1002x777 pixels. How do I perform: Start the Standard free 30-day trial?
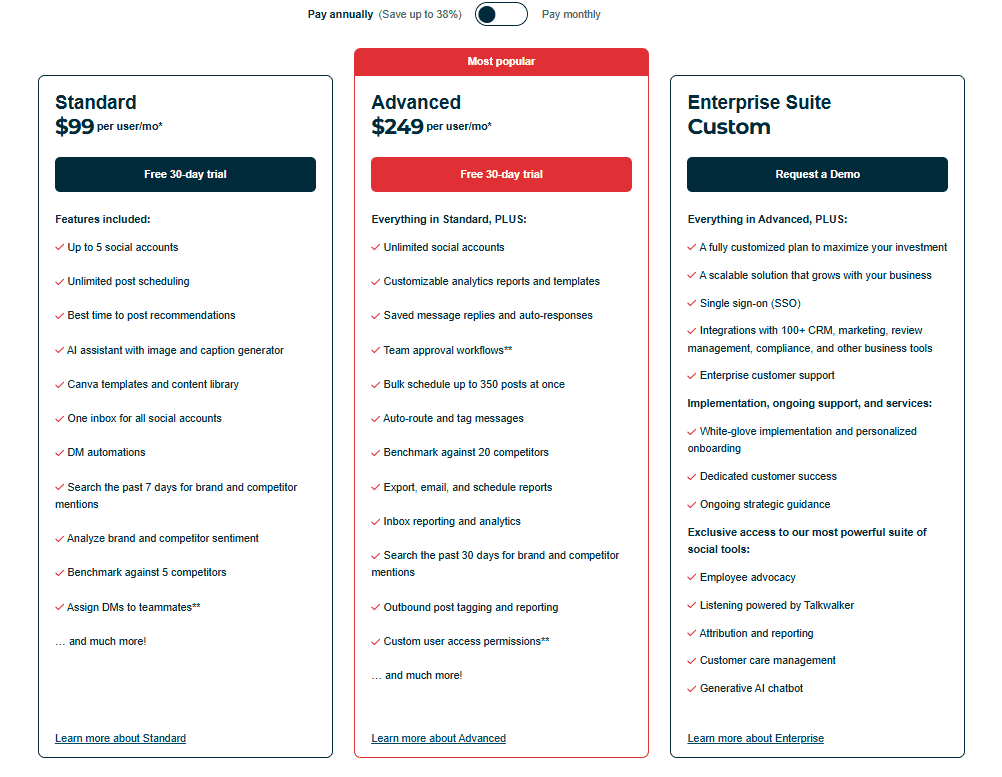185,174
